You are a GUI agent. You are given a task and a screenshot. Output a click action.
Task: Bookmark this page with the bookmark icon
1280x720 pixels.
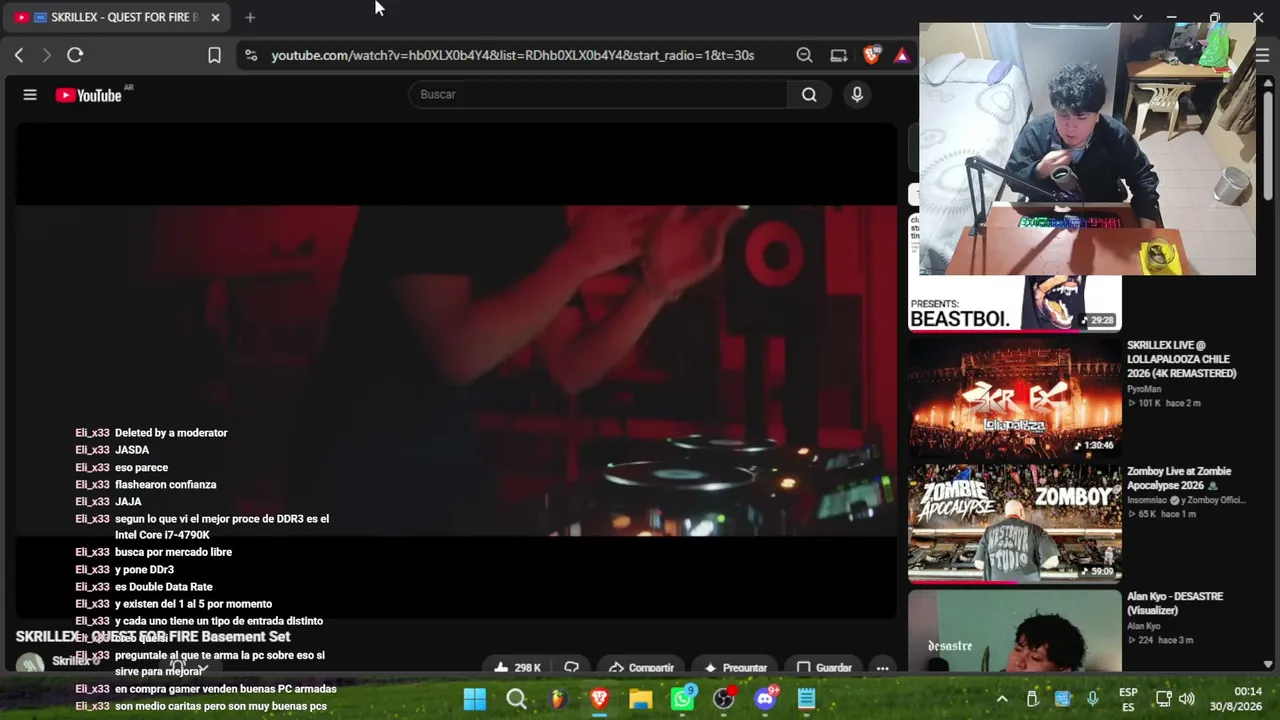214,55
